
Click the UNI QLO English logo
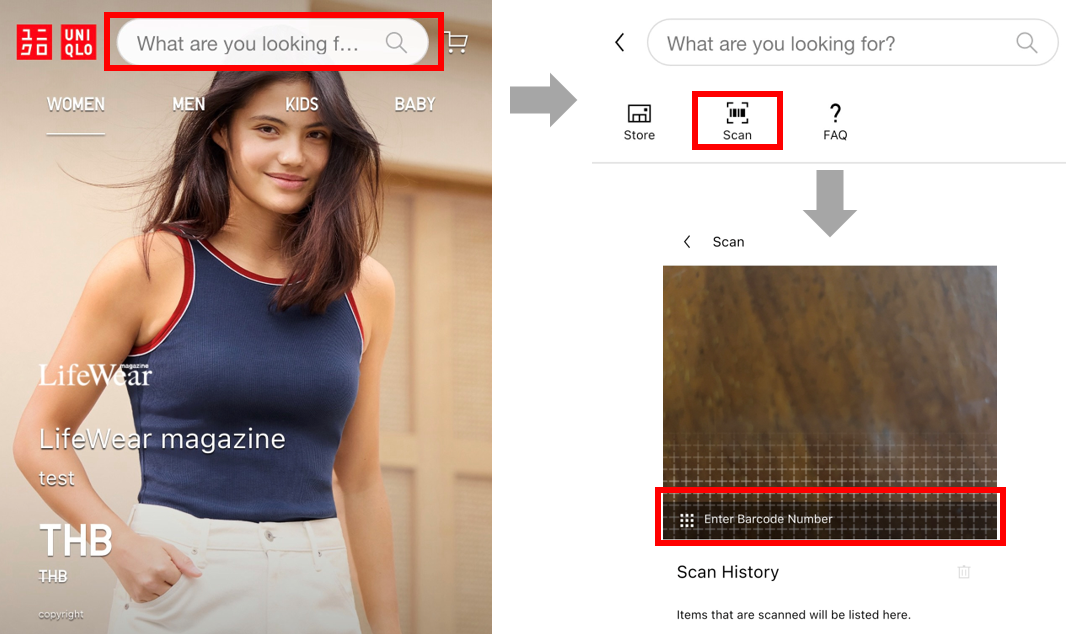[78, 42]
